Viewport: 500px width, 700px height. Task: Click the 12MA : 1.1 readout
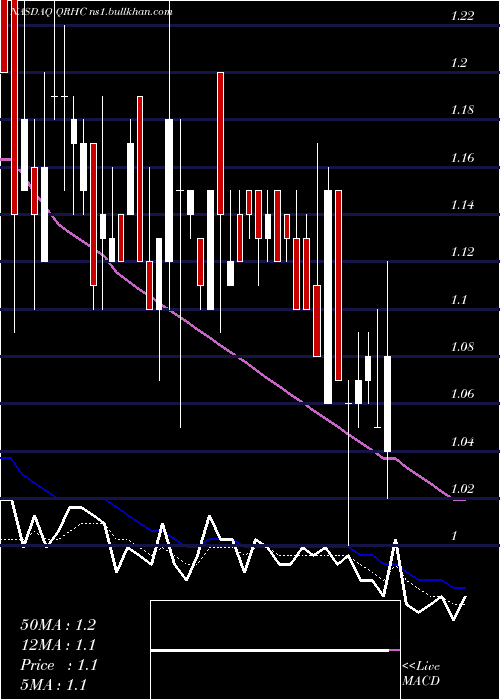(58, 645)
